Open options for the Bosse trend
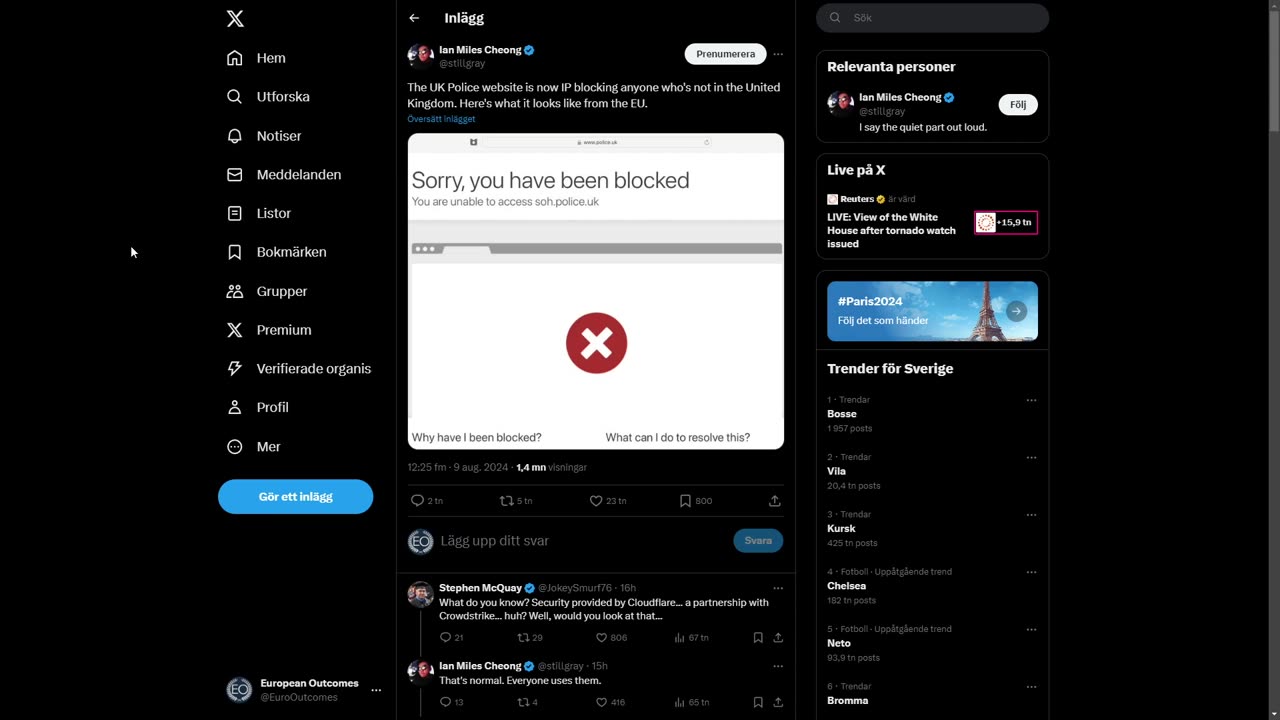This screenshot has width=1280, height=720. 1031,400
